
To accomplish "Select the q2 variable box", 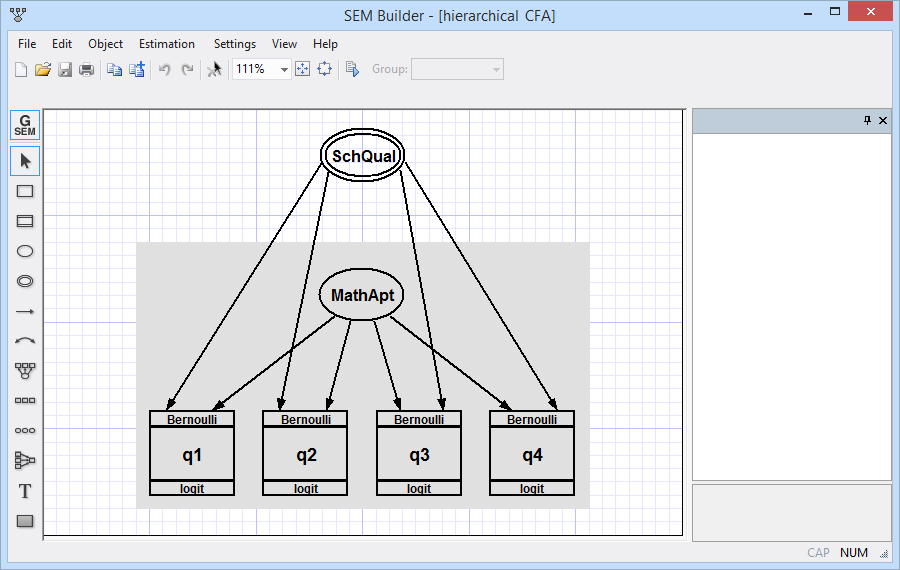I will pos(305,454).
